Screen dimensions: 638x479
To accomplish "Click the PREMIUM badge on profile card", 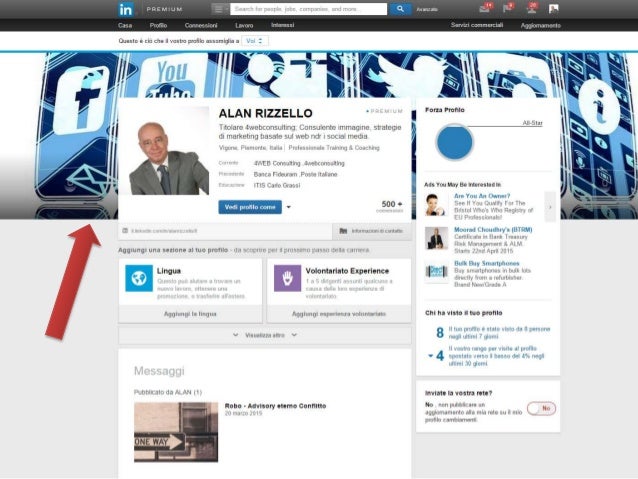I will [385, 111].
